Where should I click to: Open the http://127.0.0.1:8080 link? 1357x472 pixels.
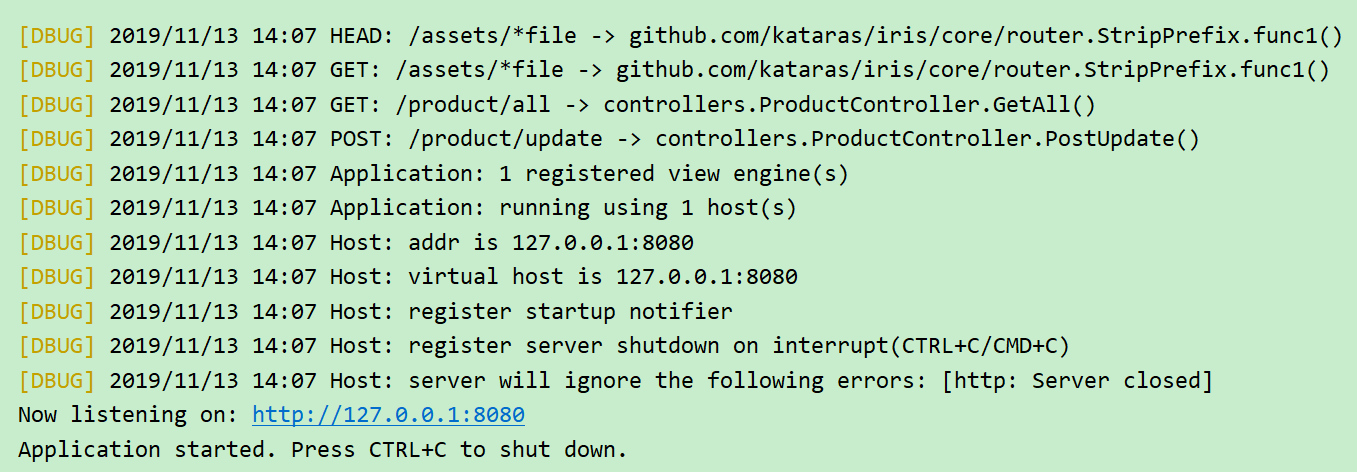click(x=388, y=415)
